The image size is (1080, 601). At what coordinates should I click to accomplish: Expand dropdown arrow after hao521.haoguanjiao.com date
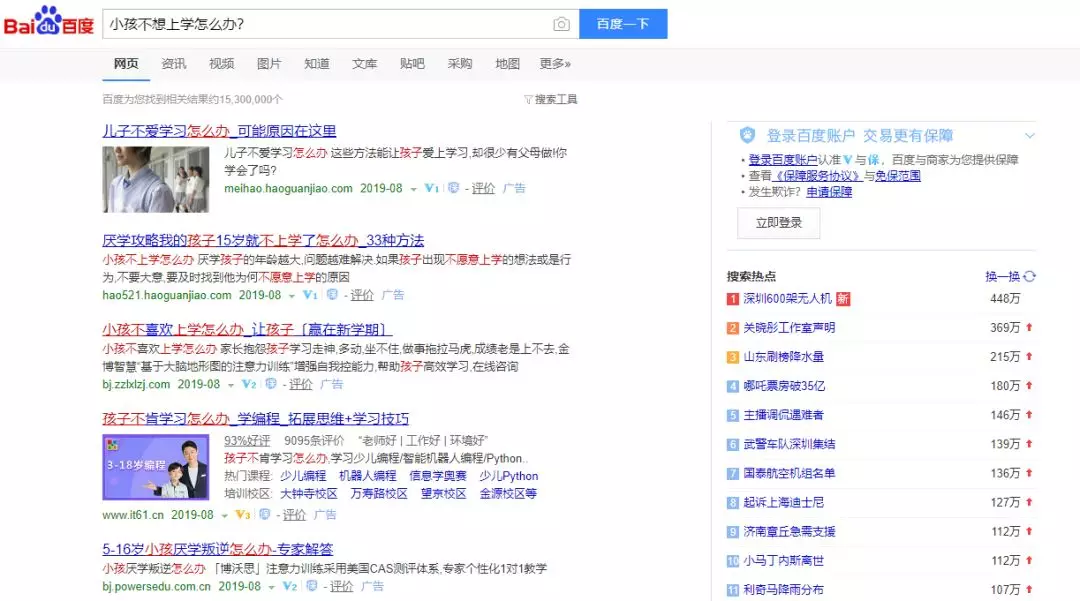(x=292, y=296)
